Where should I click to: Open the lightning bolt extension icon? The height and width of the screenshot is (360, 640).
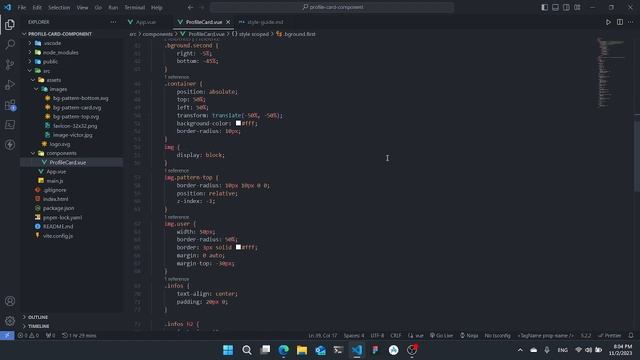(x=10, y=144)
